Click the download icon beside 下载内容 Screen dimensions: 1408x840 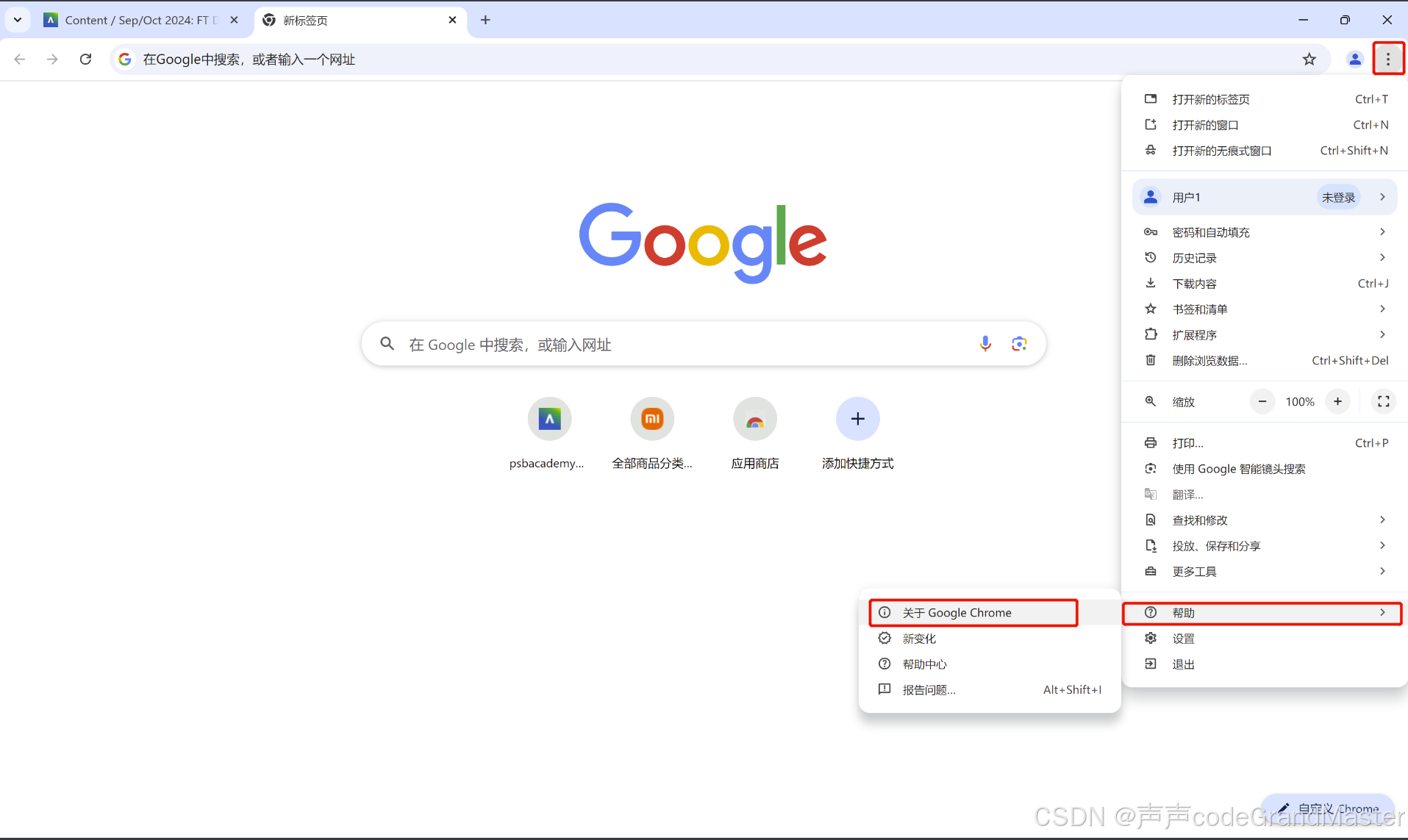(x=1151, y=284)
